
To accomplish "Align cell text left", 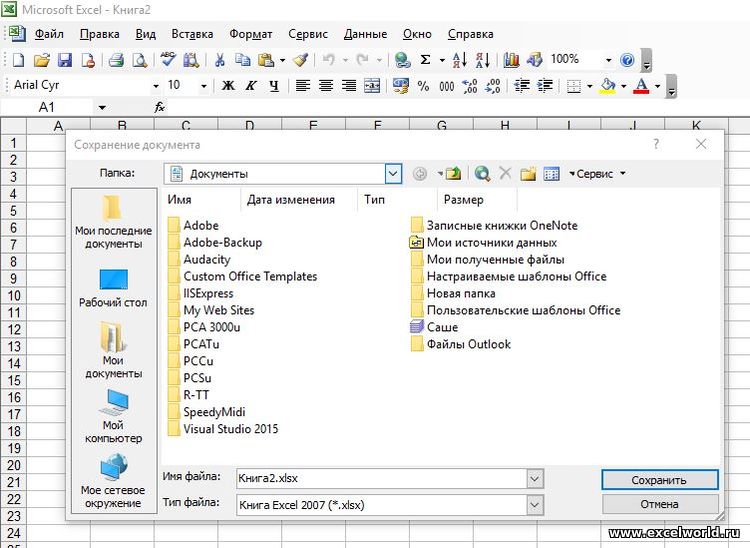I will click(x=302, y=86).
